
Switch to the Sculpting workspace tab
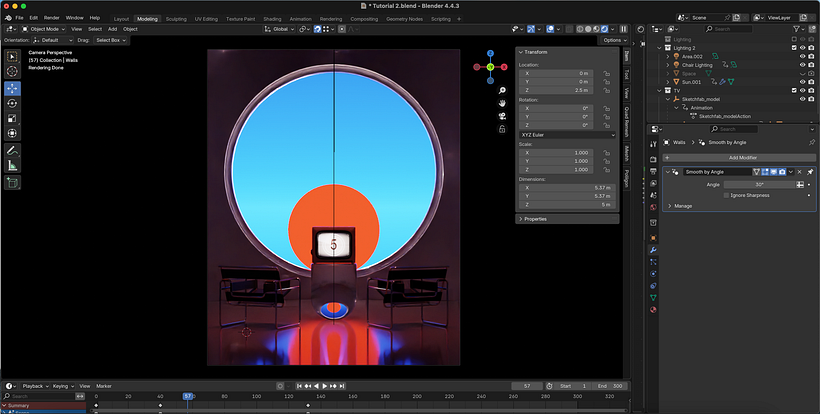(x=176, y=19)
